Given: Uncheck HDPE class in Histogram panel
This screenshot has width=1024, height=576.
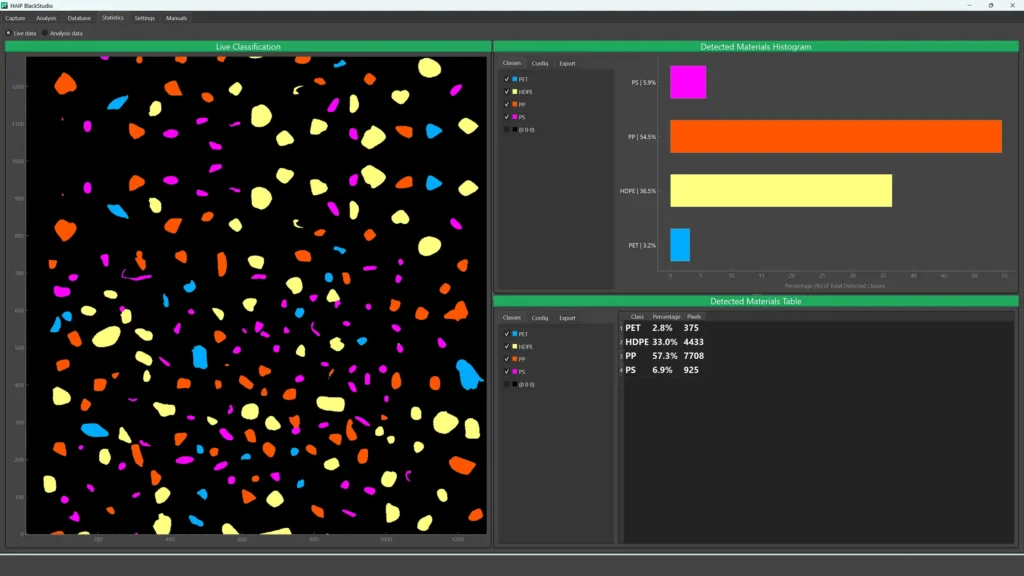Looking at the screenshot, I should pyautogui.click(x=507, y=91).
